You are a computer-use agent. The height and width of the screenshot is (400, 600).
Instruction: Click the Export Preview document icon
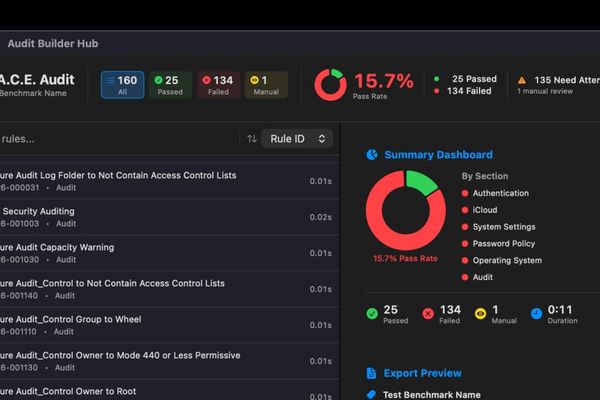click(x=371, y=373)
